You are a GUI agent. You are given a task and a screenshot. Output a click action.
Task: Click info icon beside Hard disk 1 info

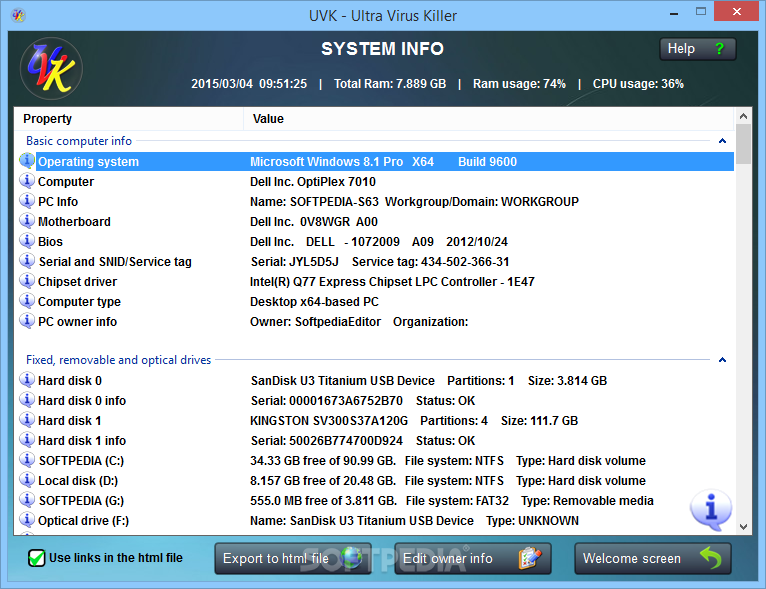27,440
